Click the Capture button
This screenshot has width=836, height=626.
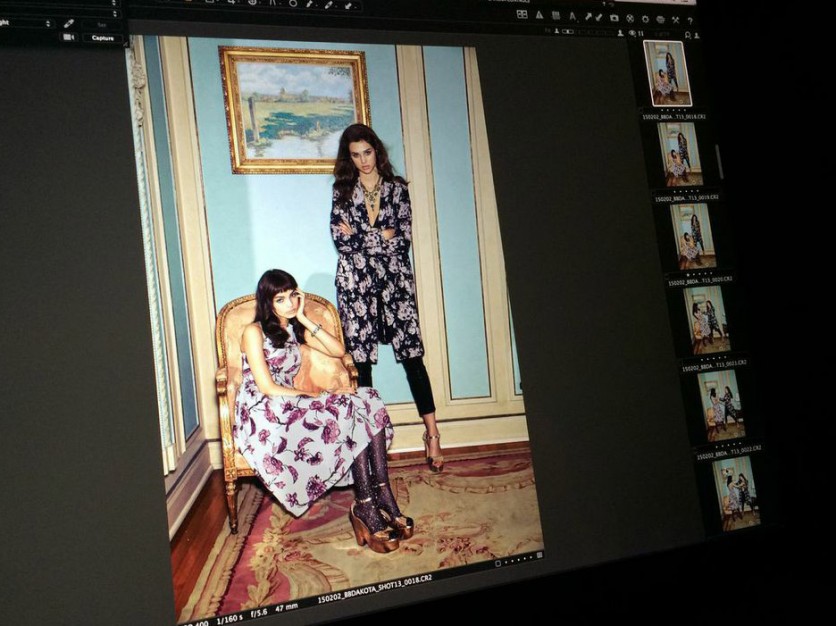102,37
